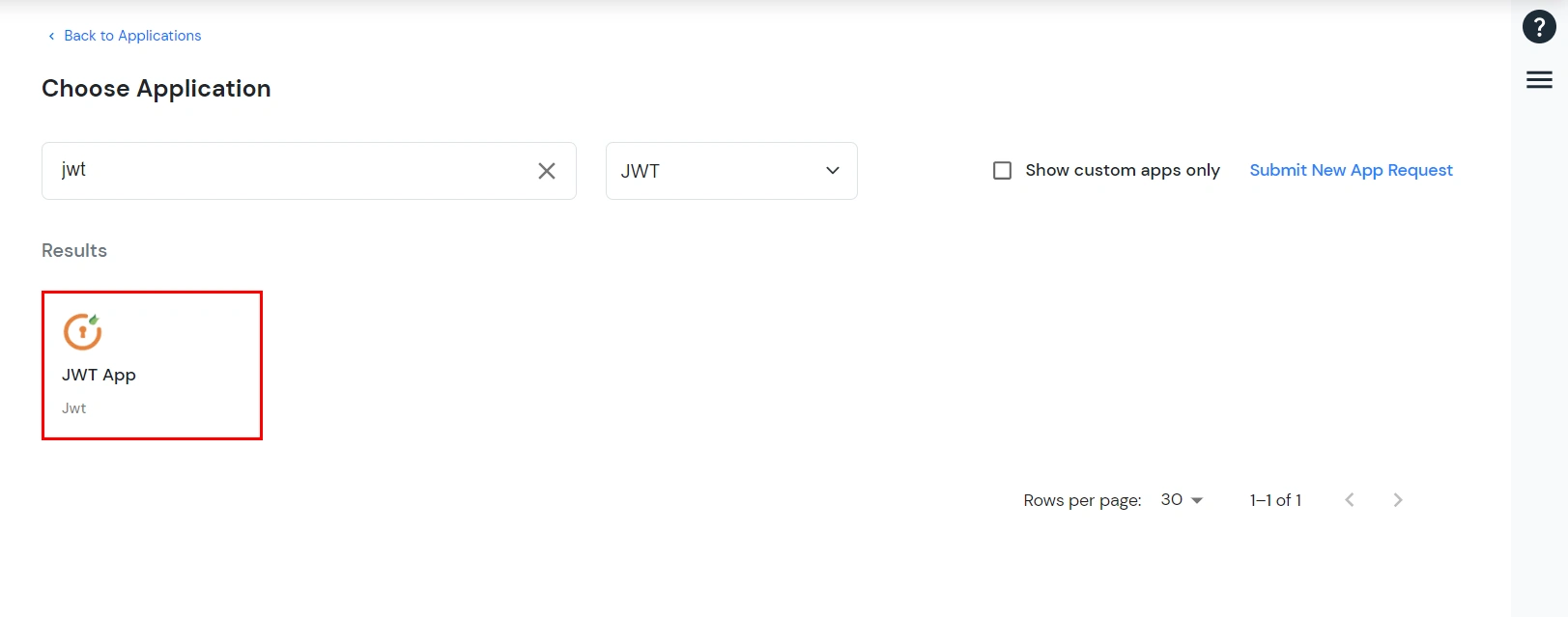The width and height of the screenshot is (1568, 617).
Task: Expand the JWT app type dropdown
Action: pyautogui.click(x=731, y=171)
